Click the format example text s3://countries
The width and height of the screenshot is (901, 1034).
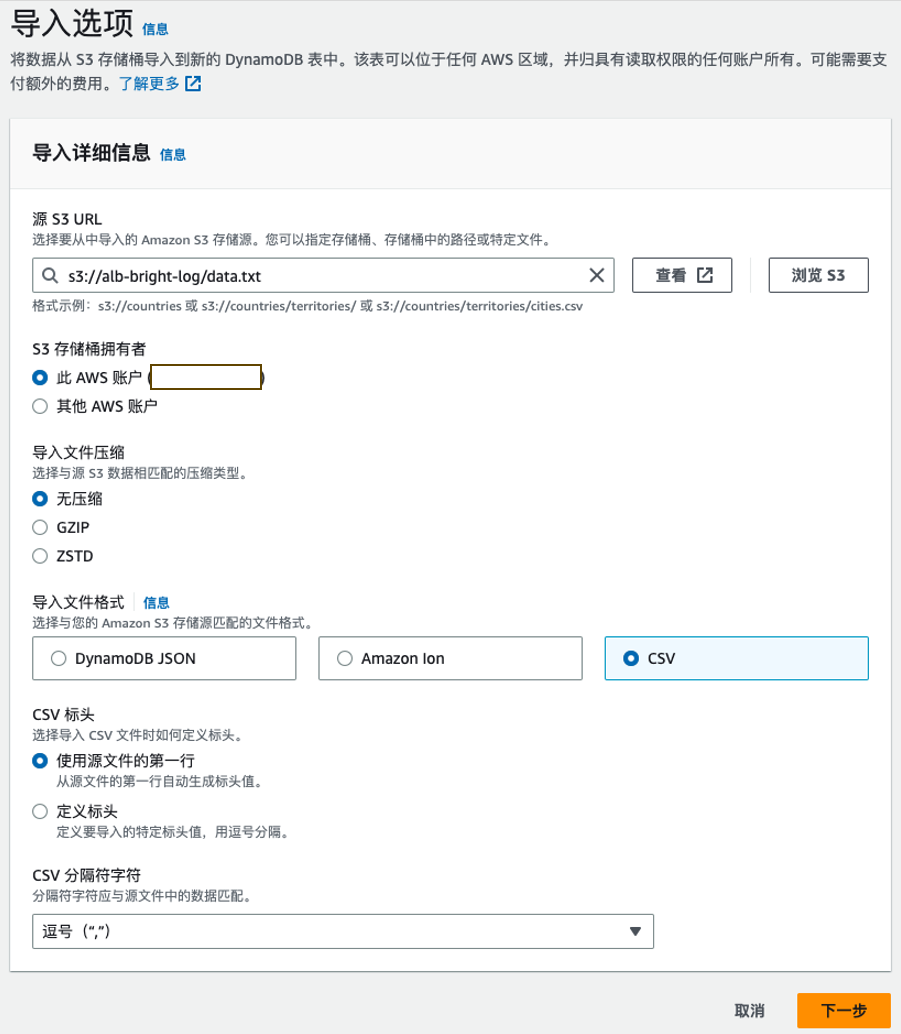pos(139,306)
